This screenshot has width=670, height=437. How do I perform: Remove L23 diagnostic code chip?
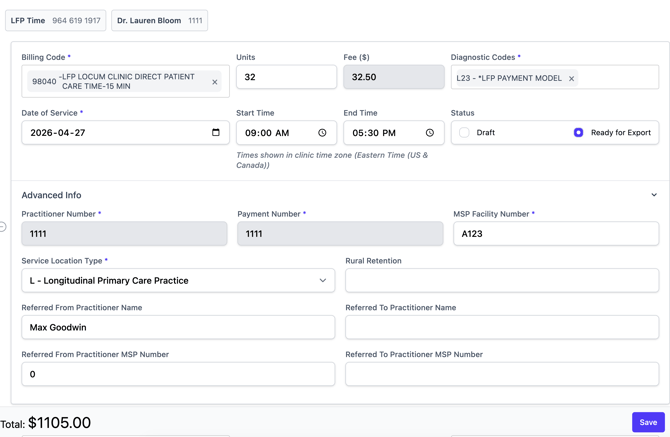(572, 78)
